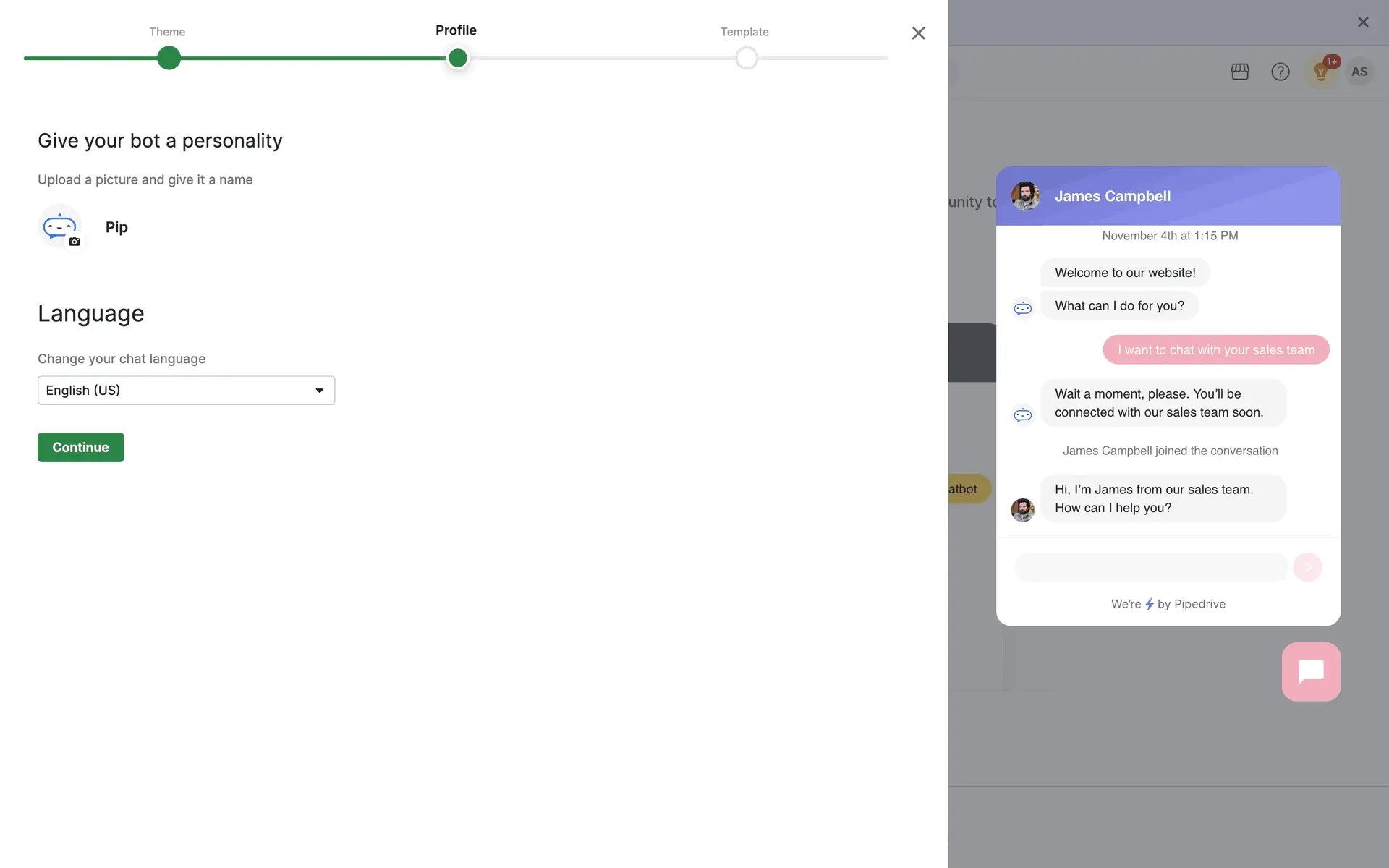This screenshot has width=1389, height=868.
Task: Click James Campbell's avatar in chat header
Action: pos(1025,196)
